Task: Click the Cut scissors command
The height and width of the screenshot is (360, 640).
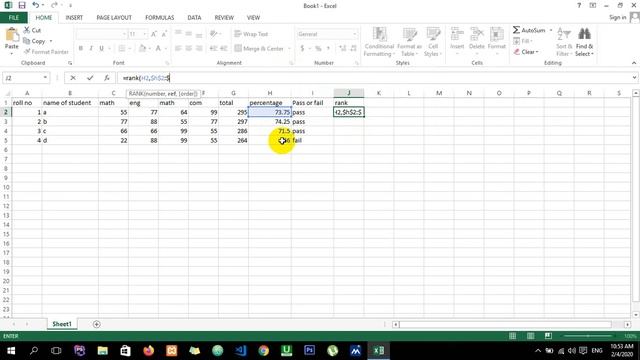Action: pyautogui.click(x=32, y=30)
